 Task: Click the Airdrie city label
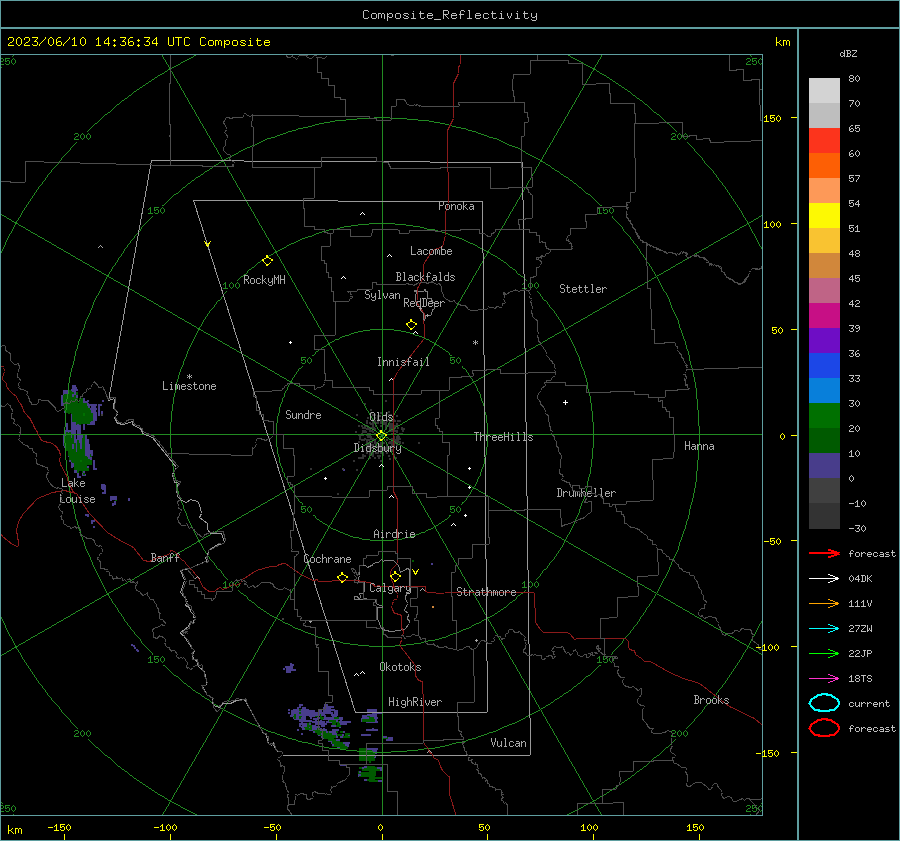coord(394,534)
